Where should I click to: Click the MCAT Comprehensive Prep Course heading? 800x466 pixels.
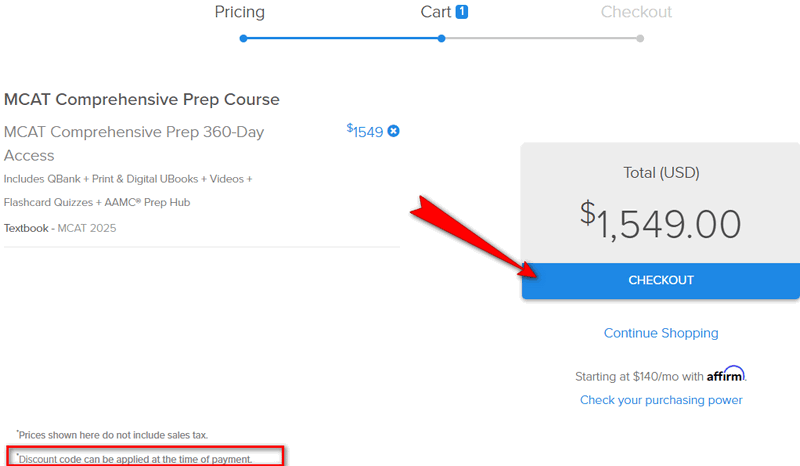tap(142, 100)
